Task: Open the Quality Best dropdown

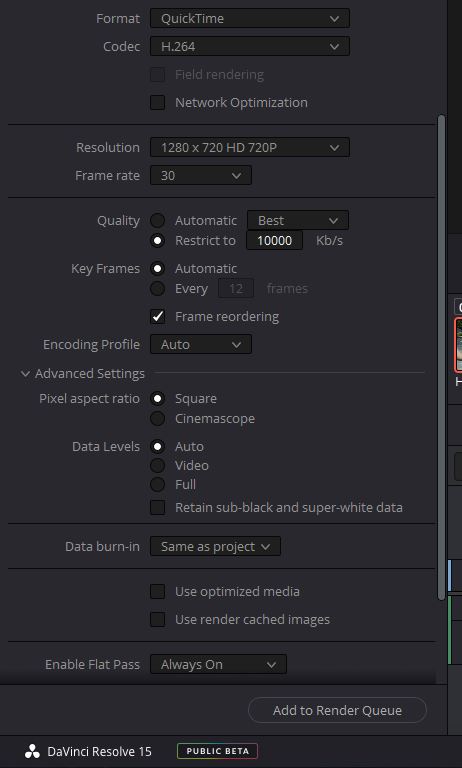Action: point(298,220)
